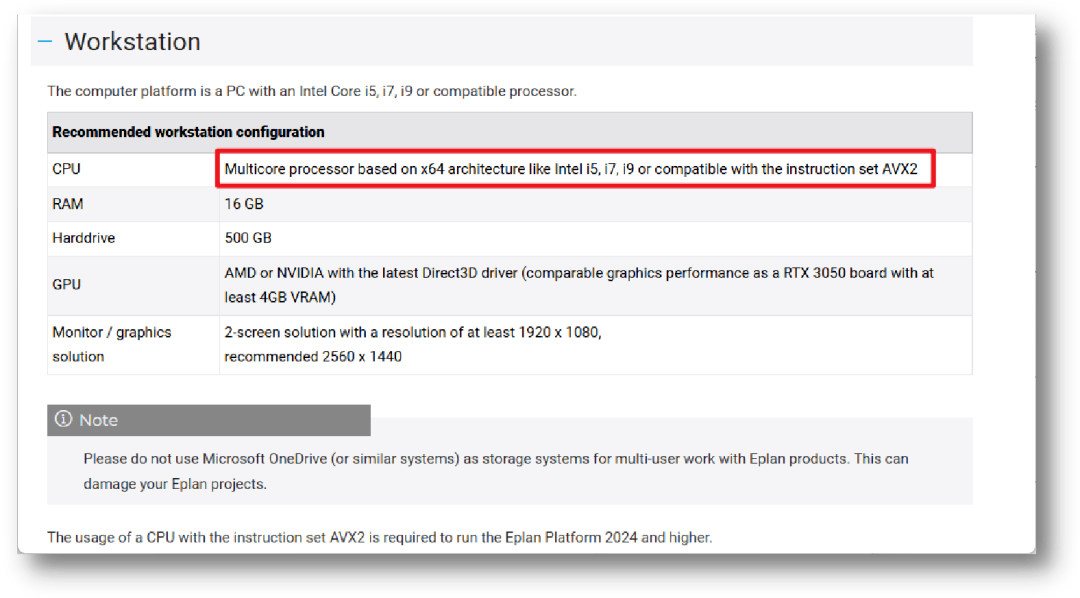Click the Workstation section heading
This screenshot has width=1080, height=598.
tap(132, 42)
